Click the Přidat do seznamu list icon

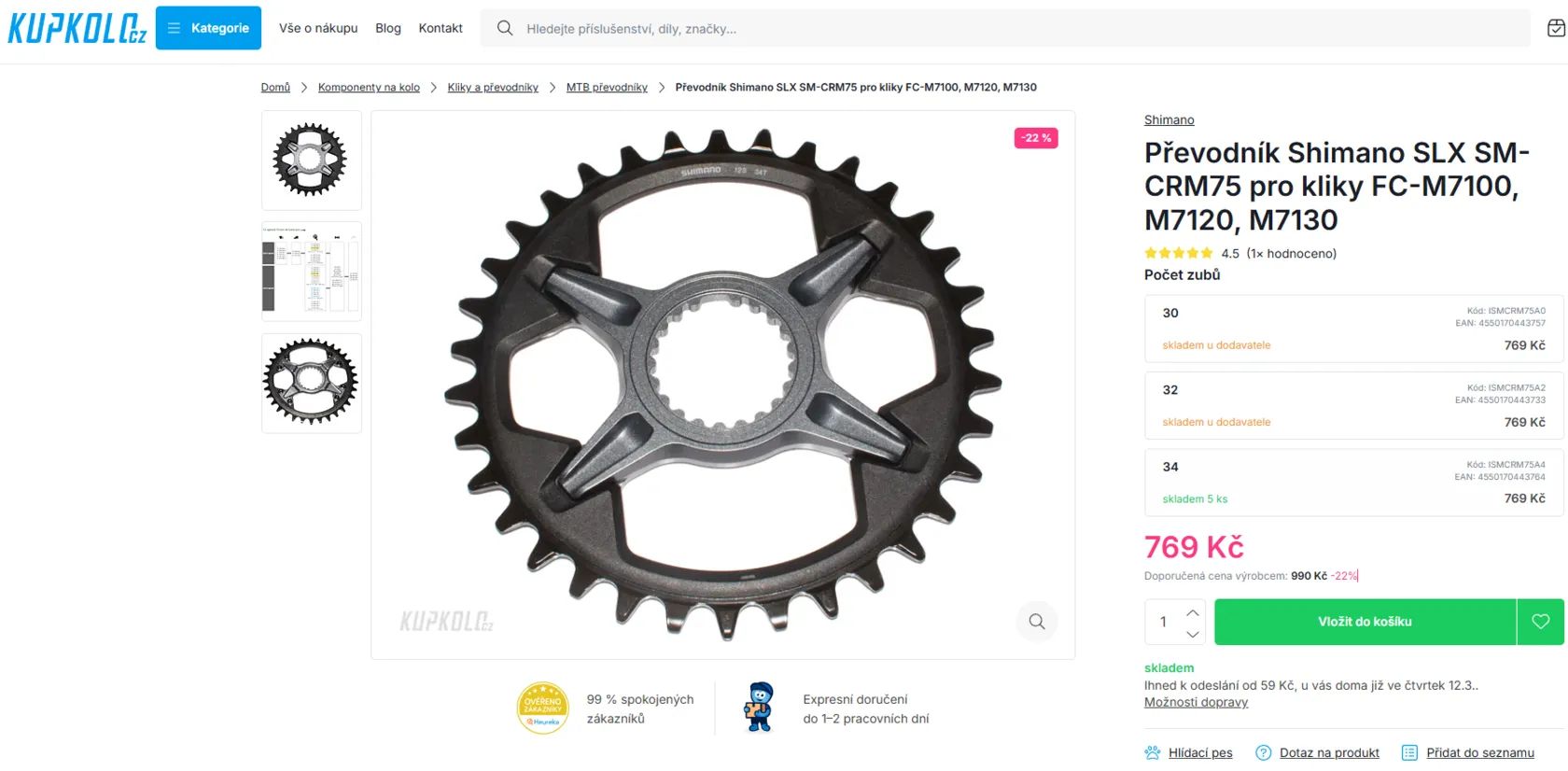pos(1409,752)
